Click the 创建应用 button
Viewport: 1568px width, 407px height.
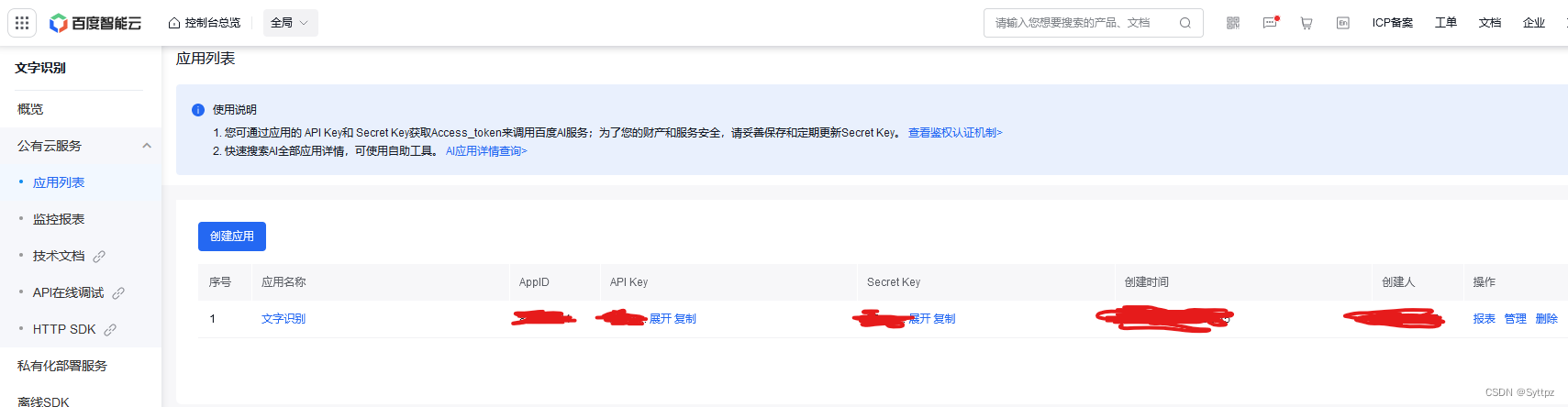(x=232, y=236)
